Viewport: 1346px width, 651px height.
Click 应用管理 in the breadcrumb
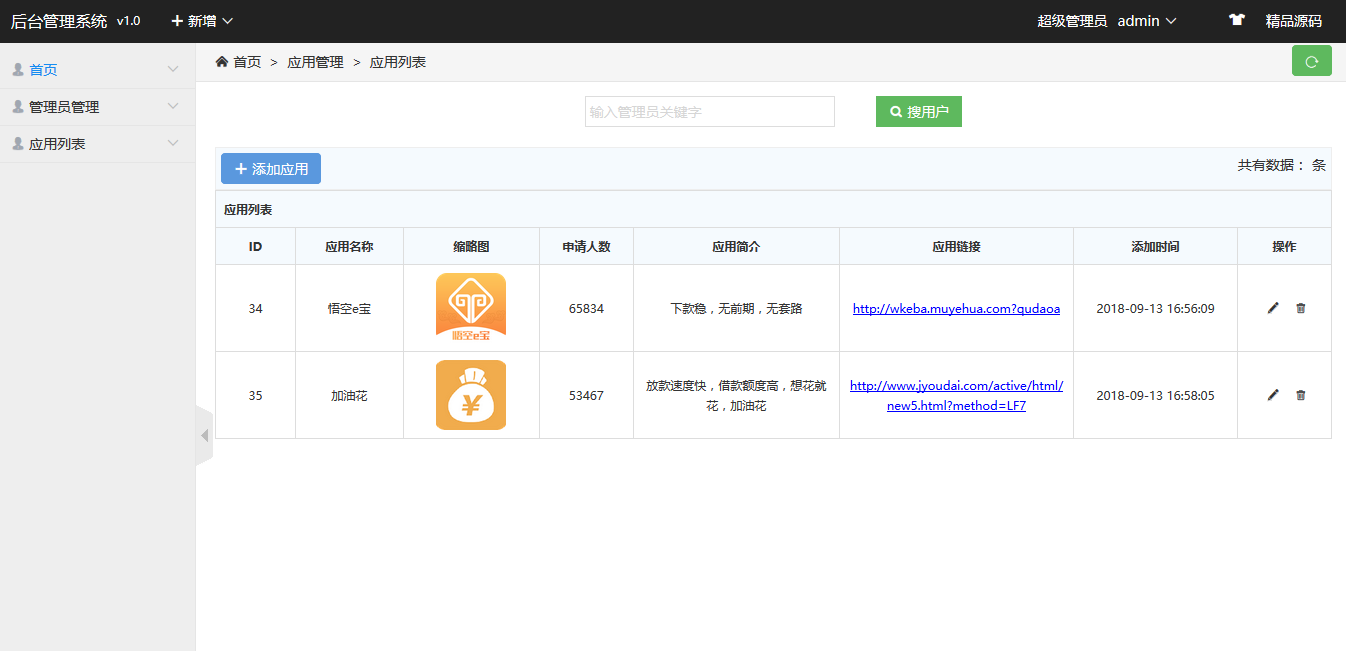click(x=315, y=62)
